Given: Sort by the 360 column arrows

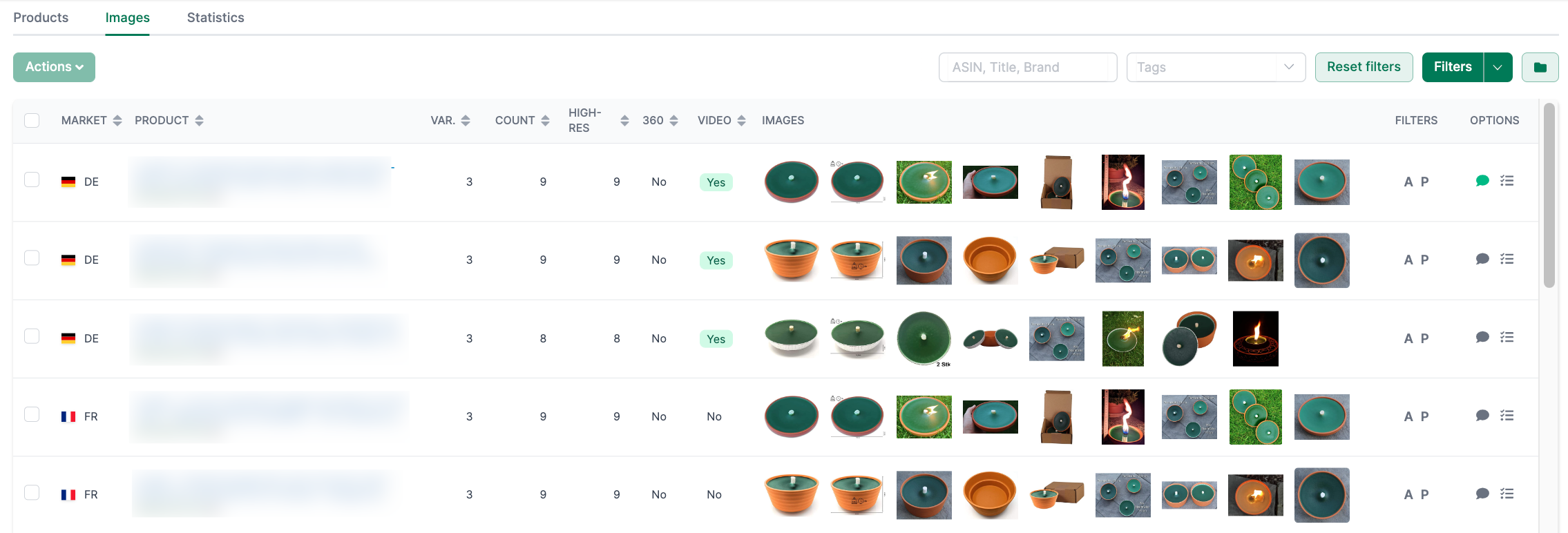Looking at the screenshot, I should tap(673, 121).
